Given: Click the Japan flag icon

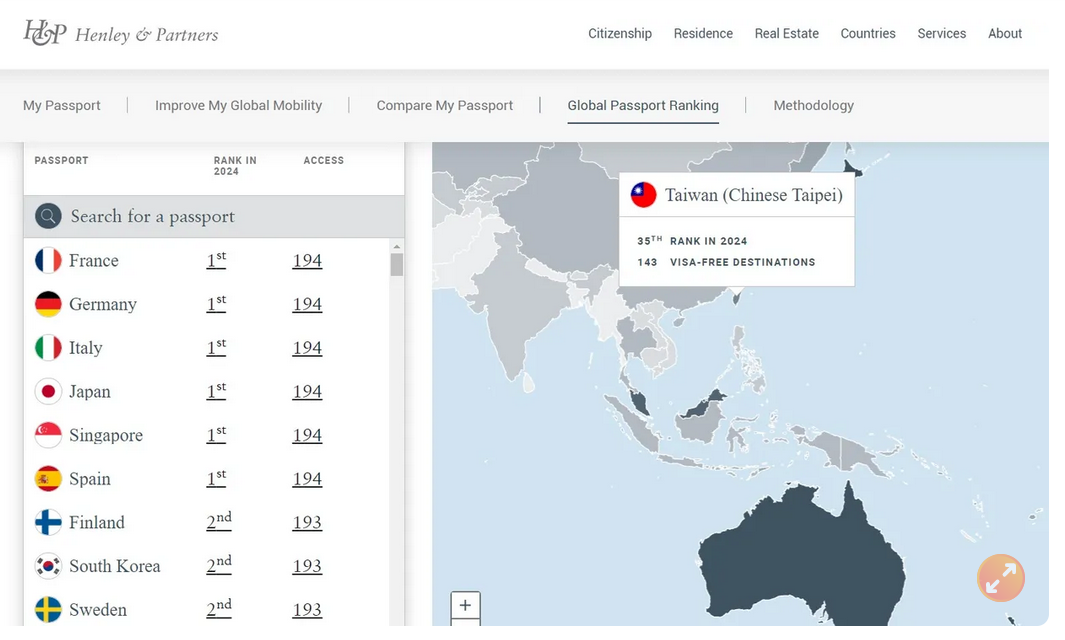Looking at the screenshot, I should [48, 391].
